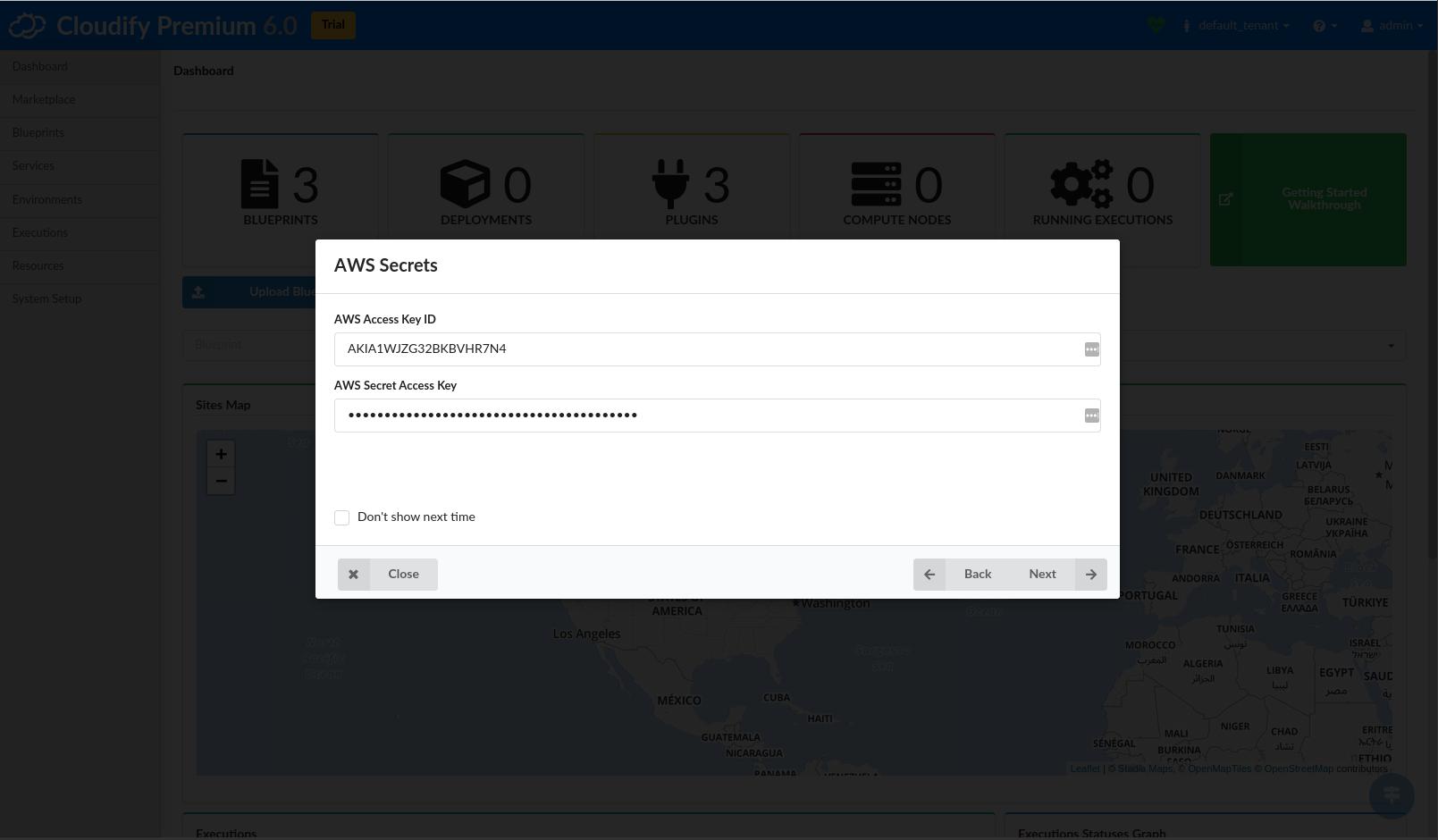Viewport: 1438px width, 840px height.
Task: Open the support chat bubble at bottom right
Action: click(1391, 794)
